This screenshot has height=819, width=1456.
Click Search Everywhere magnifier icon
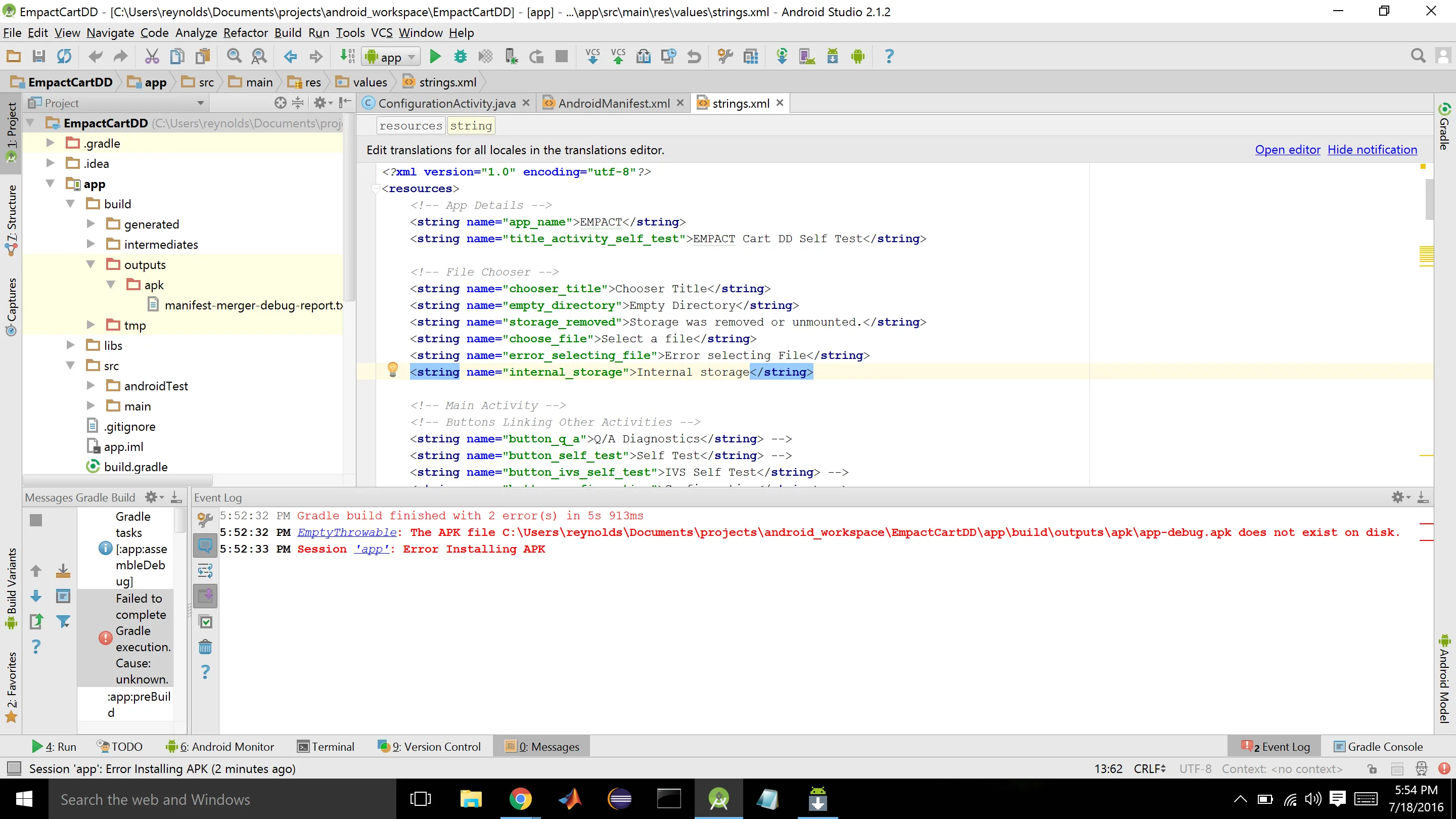(1418, 56)
